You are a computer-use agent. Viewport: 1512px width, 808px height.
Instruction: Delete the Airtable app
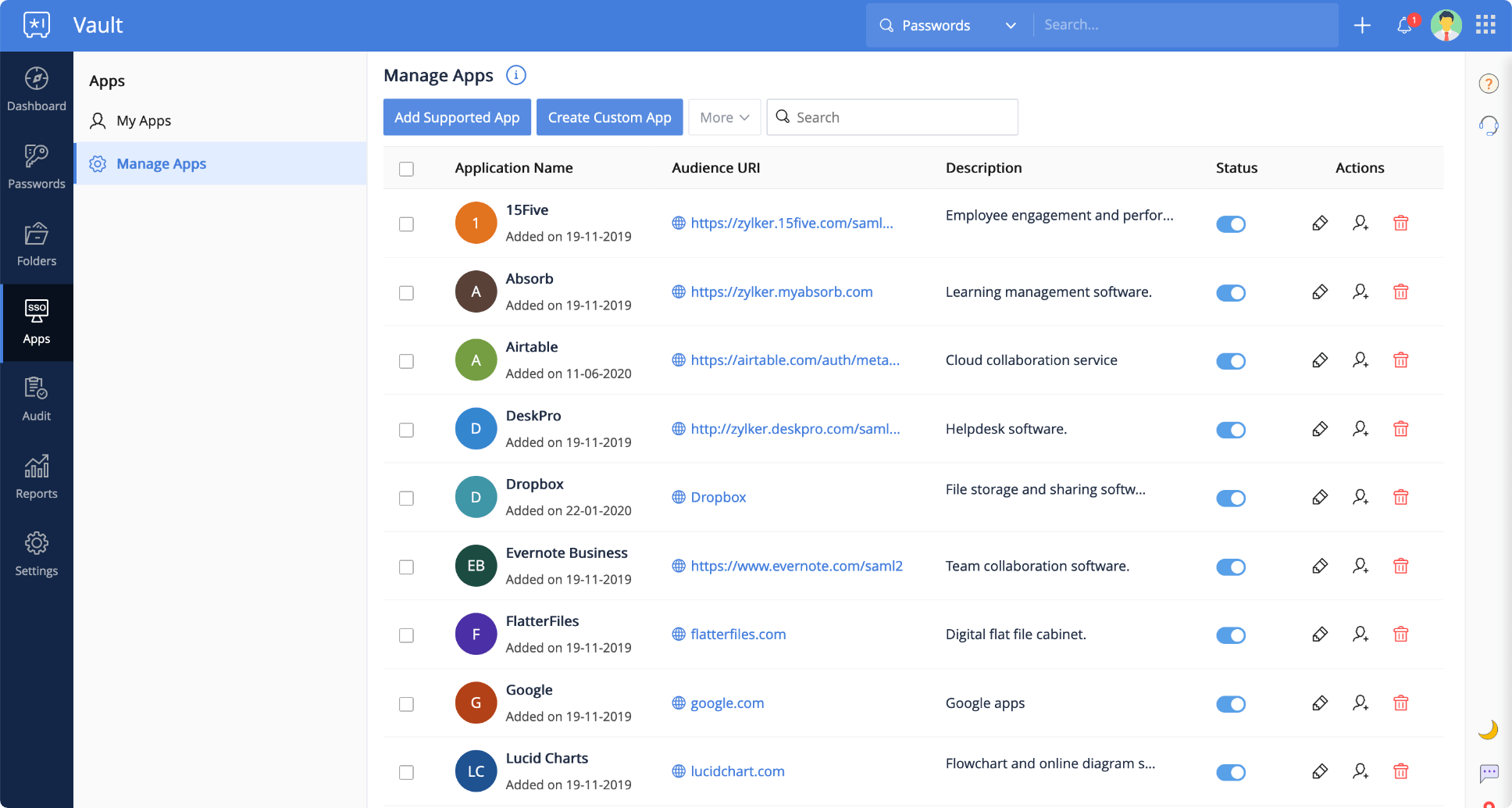click(1401, 360)
